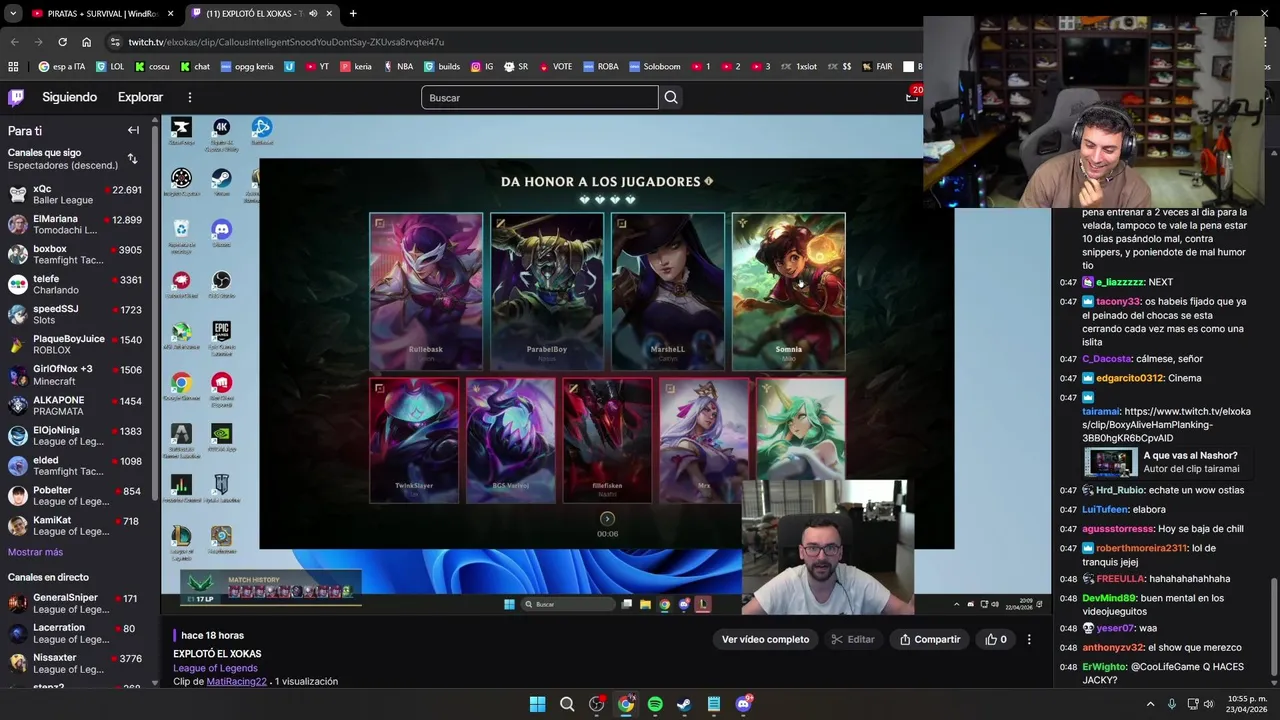This screenshot has height=720, width=1280.
Task: Open the tairamai clip link in chat
Action: point(1166,424)
